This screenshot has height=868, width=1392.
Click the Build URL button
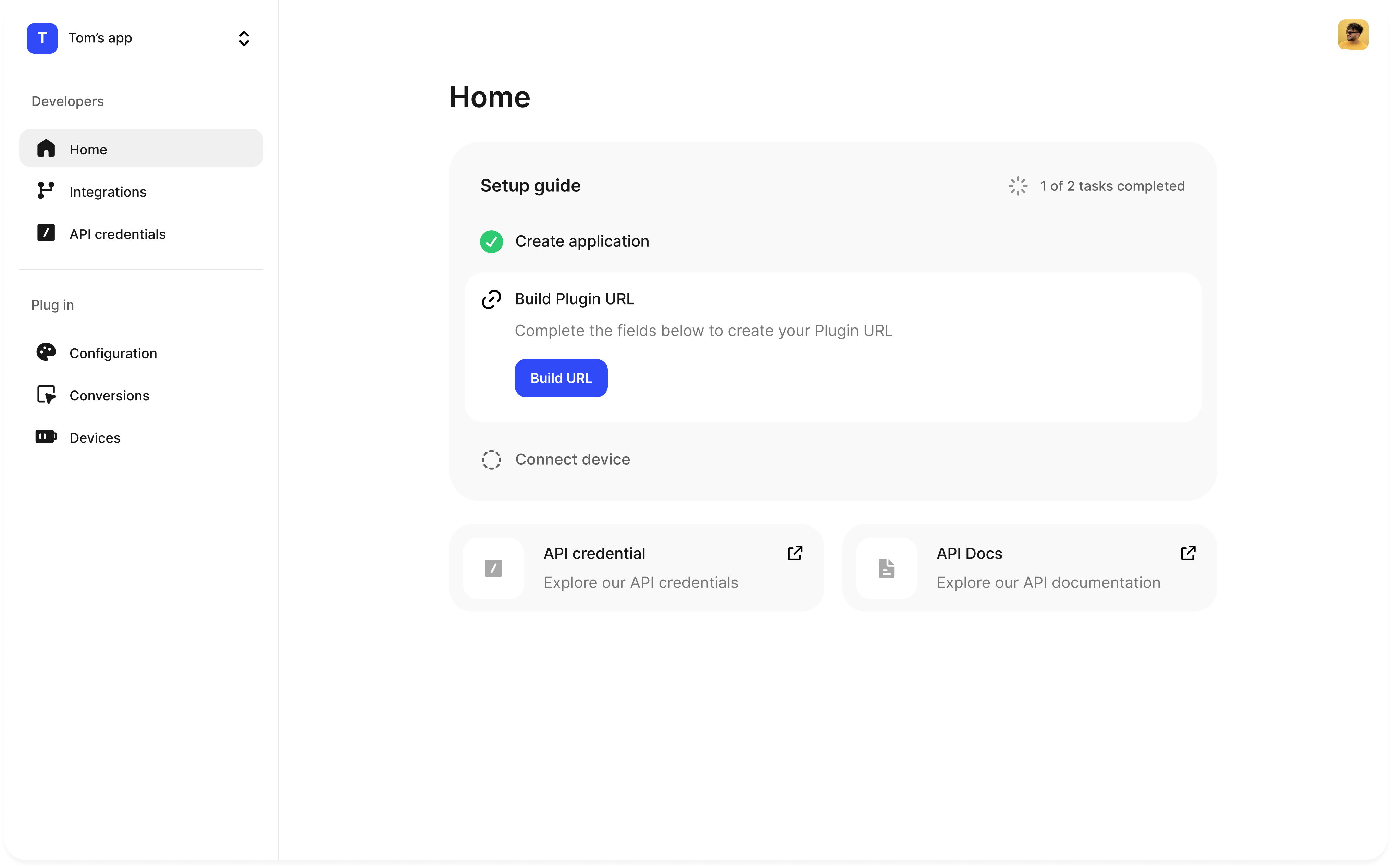[x=561, y=378]
